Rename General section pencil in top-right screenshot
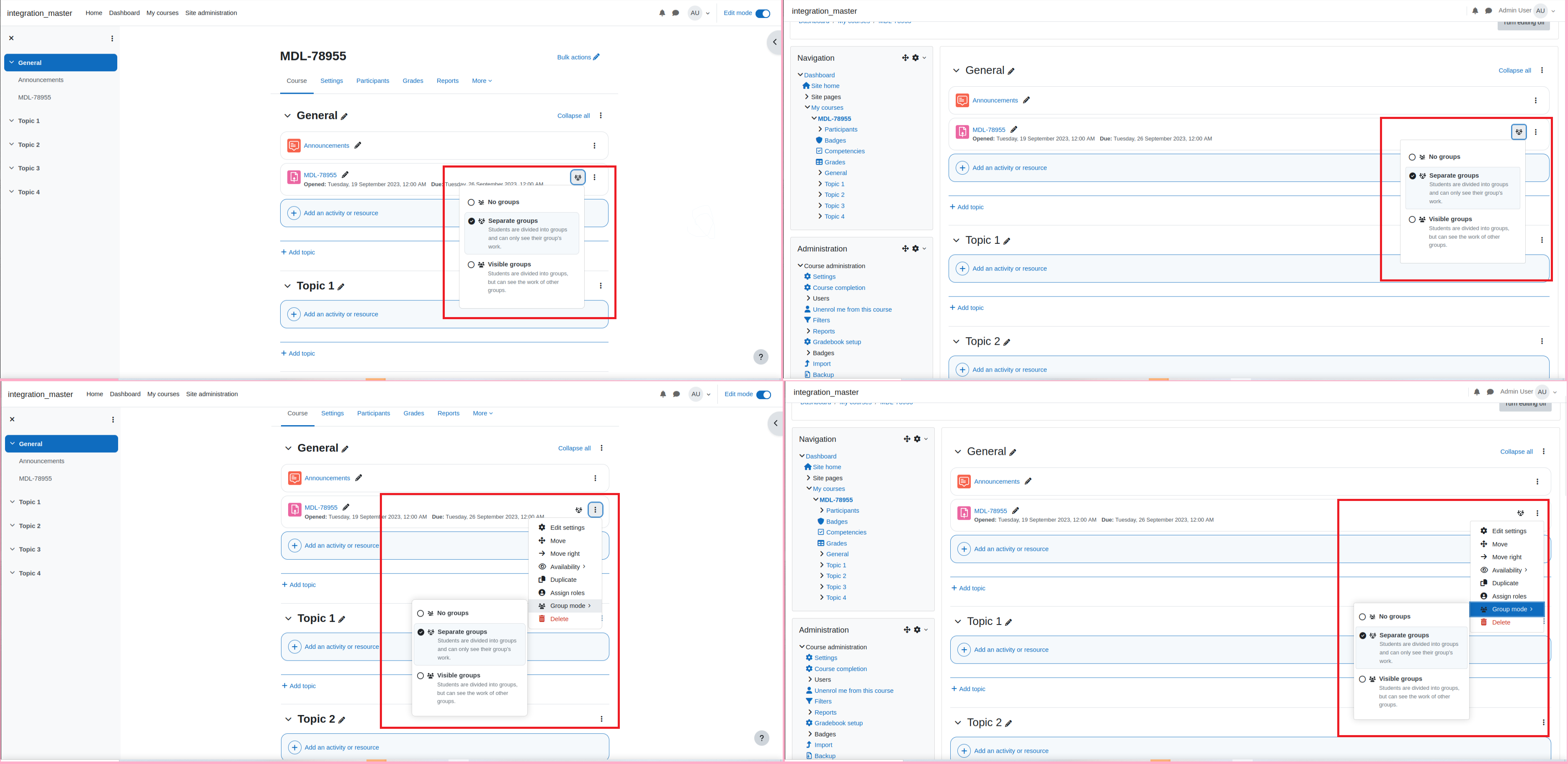1568x764 pixels. click(x=1011, y=71)
